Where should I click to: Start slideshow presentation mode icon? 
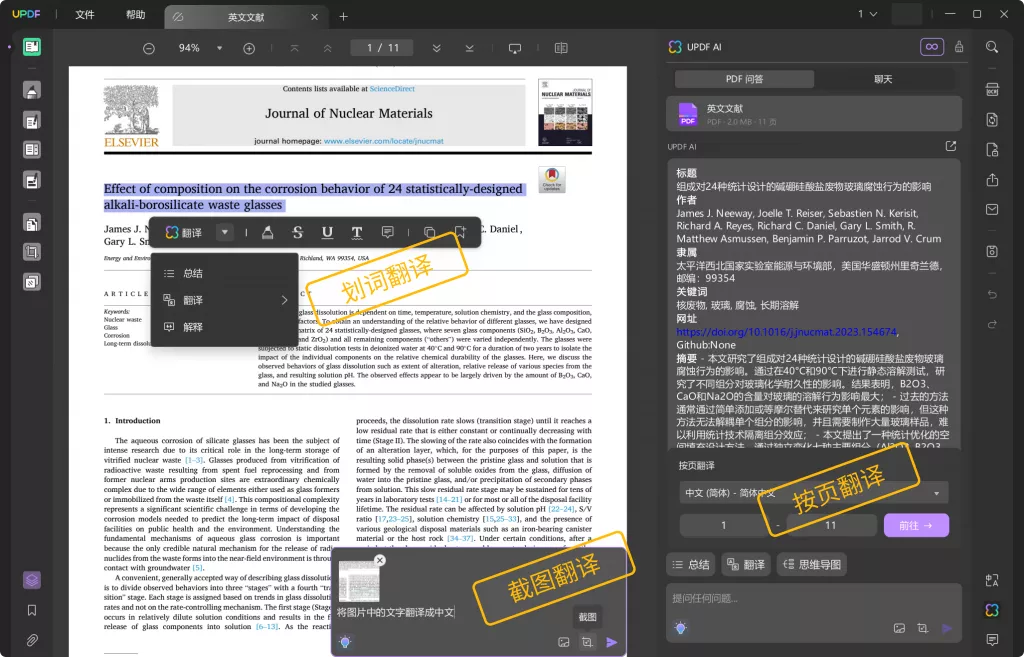pyautogui.click(x=515, y=48)
